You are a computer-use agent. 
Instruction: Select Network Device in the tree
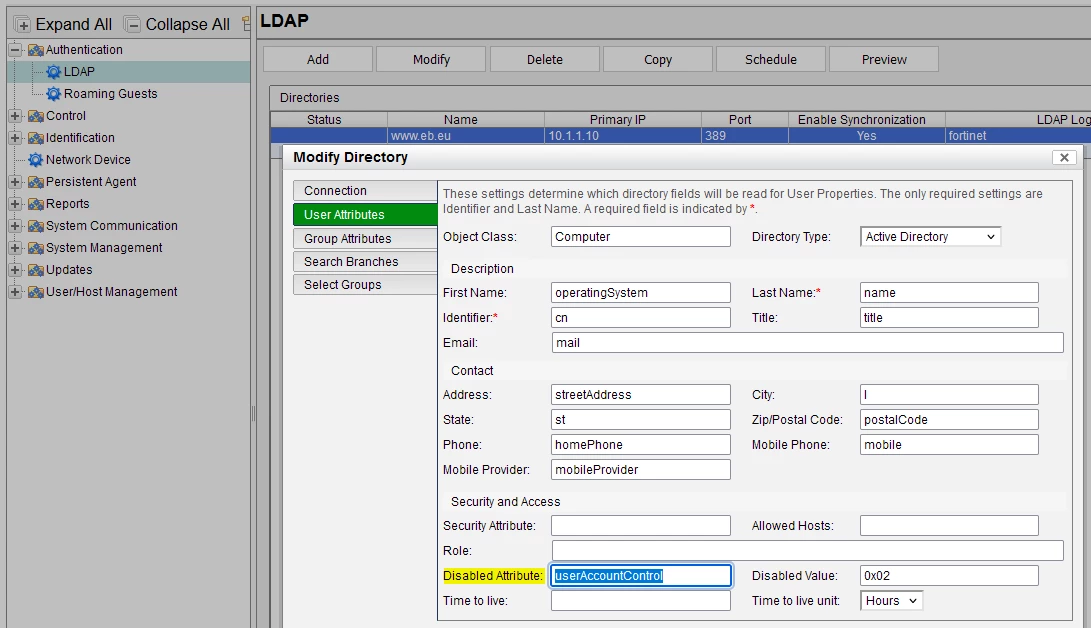(x=88, y=160)
